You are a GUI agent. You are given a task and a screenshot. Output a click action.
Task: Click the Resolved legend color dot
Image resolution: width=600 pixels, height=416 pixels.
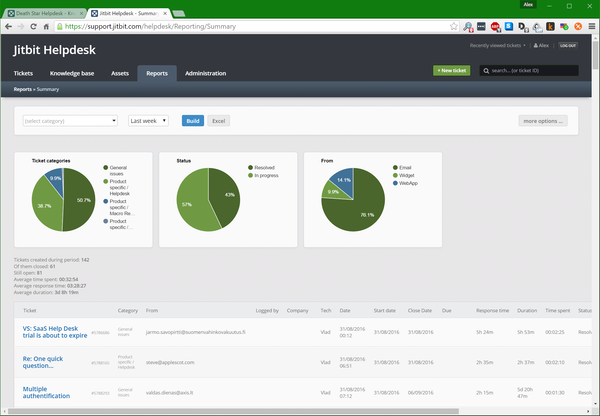[x=250, y=168]
